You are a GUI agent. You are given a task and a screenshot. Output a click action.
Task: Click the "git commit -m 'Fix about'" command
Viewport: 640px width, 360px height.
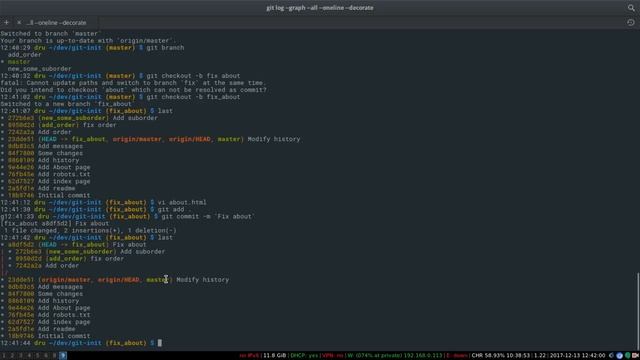point(208,216)
